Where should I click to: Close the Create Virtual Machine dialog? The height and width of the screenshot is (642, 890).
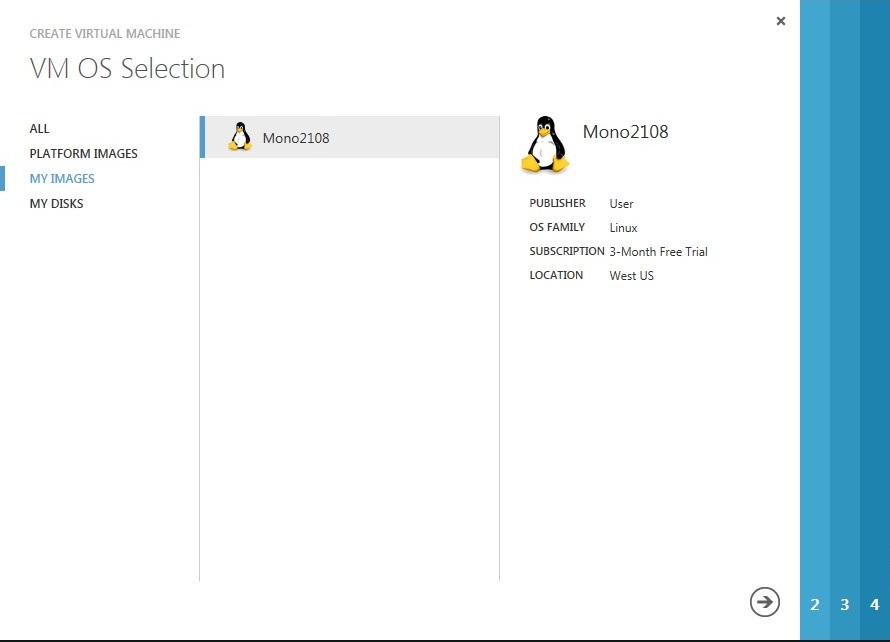[x=781, y=21]
